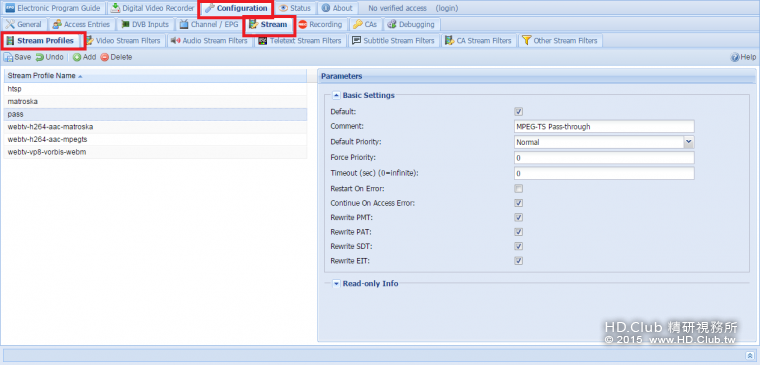Open the Help panel
The height and width of the screenshot is (365, 760).
[x=744, y=57]
